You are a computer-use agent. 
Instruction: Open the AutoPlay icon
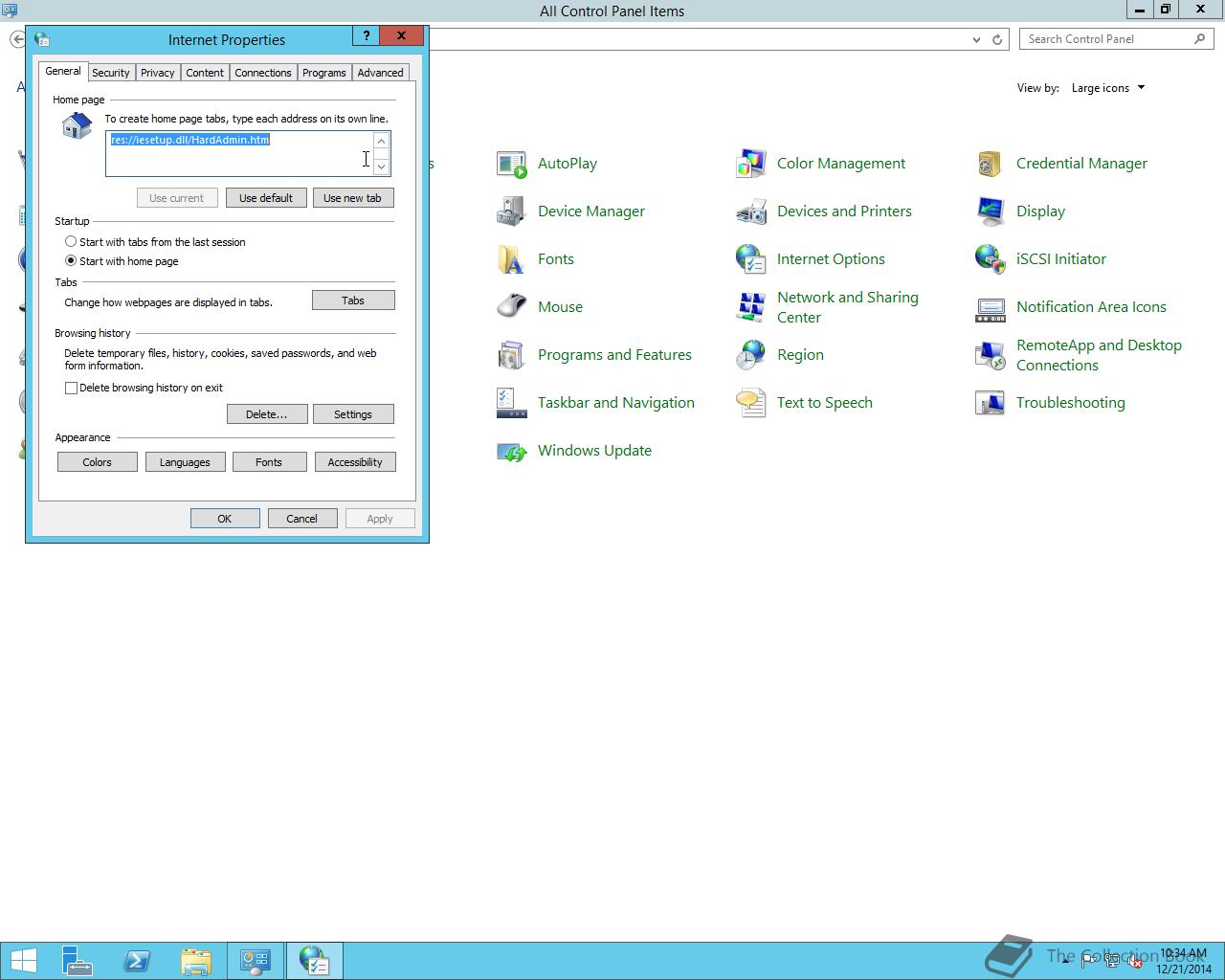coord(512,164)
